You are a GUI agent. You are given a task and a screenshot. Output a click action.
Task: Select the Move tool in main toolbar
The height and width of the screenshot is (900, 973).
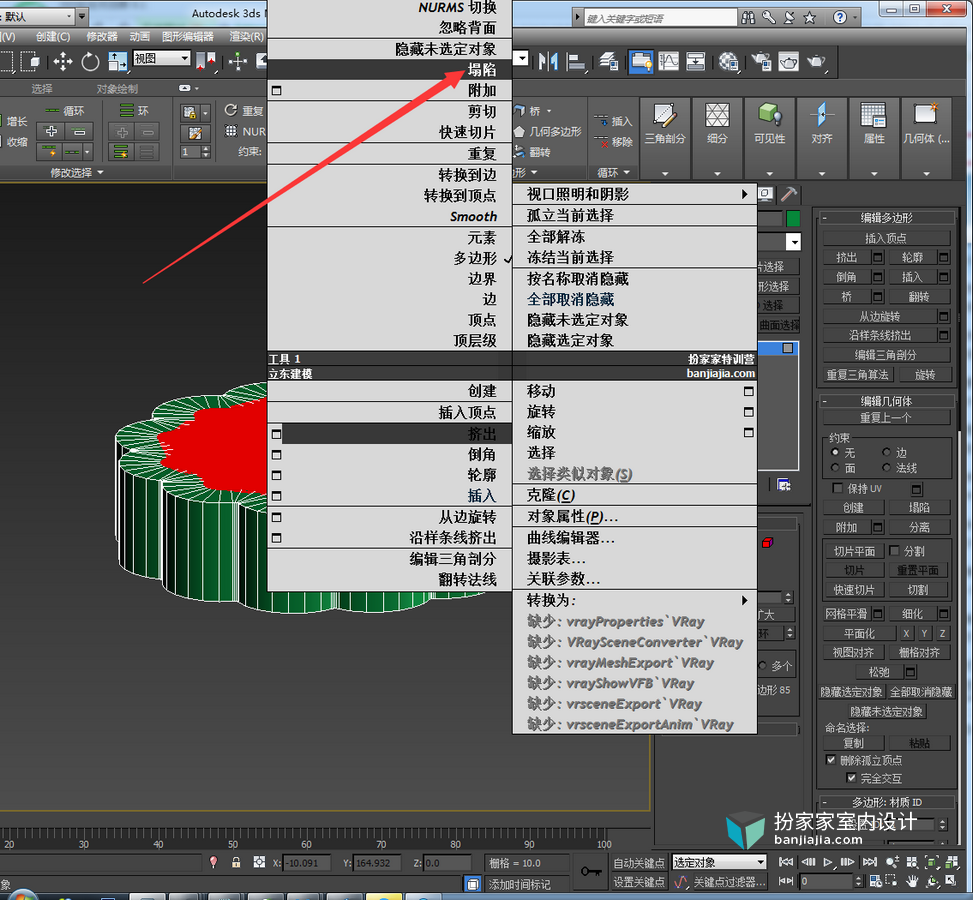coord(63,61)
